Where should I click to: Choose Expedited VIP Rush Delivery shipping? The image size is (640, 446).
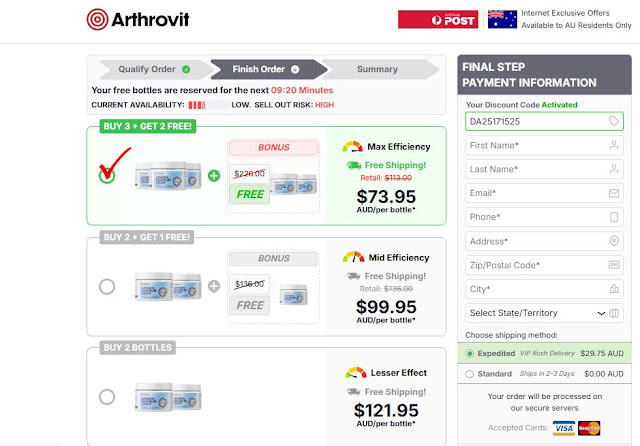[471, 353]
